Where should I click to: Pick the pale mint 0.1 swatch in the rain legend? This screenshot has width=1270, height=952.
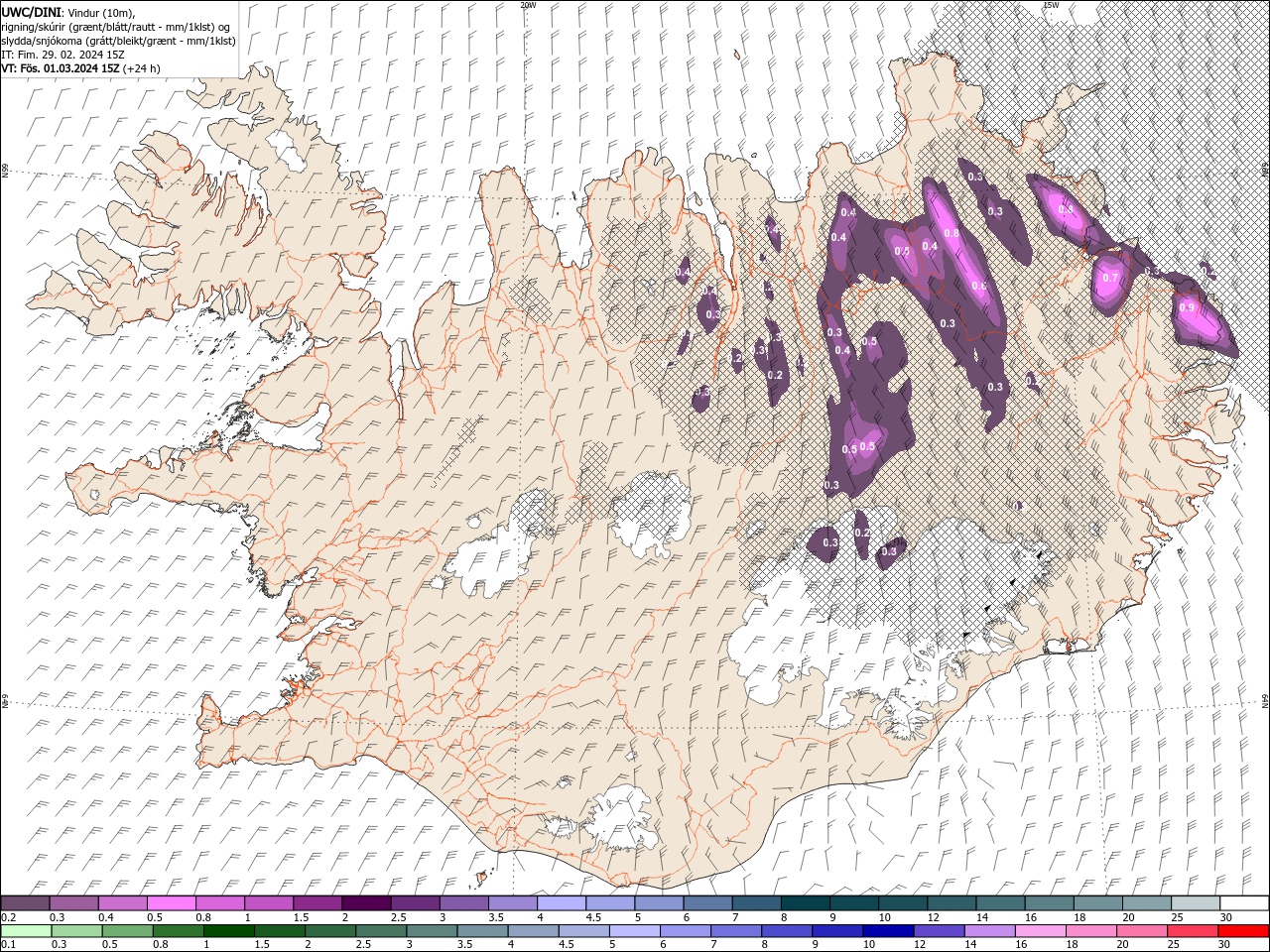pyautogui.click(x=26, y=931)
